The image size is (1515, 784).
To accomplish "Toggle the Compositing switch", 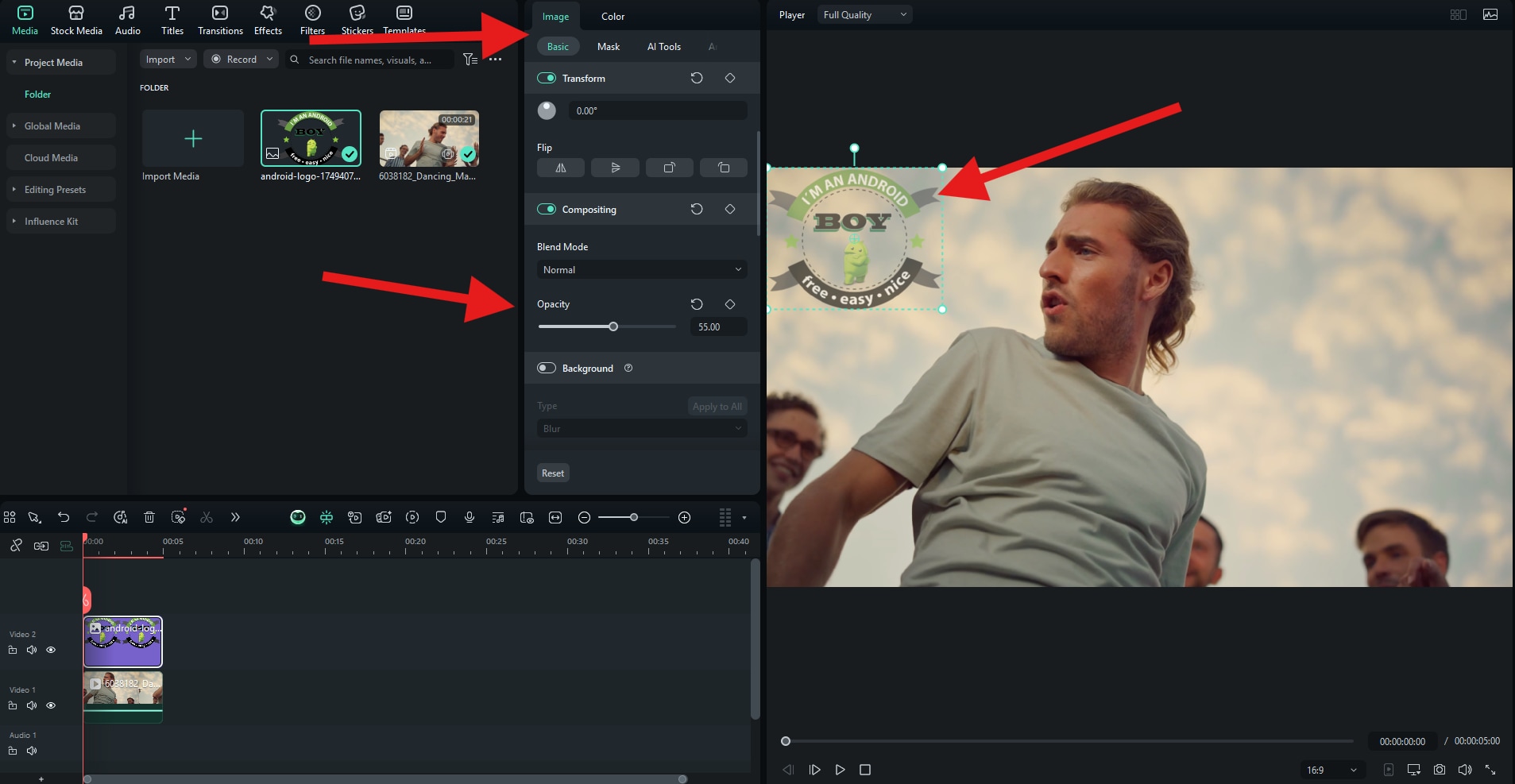I will point(547,209).
